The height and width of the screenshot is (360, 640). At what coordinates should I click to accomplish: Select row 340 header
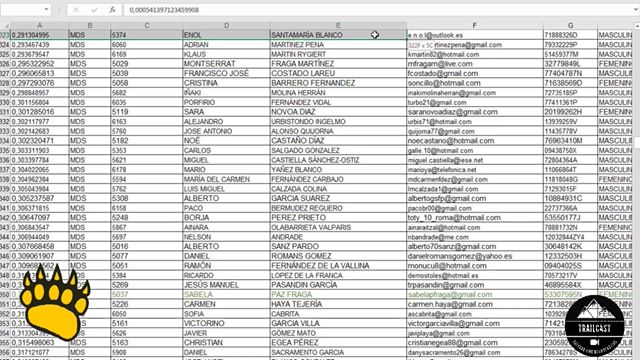coord(5,198)
